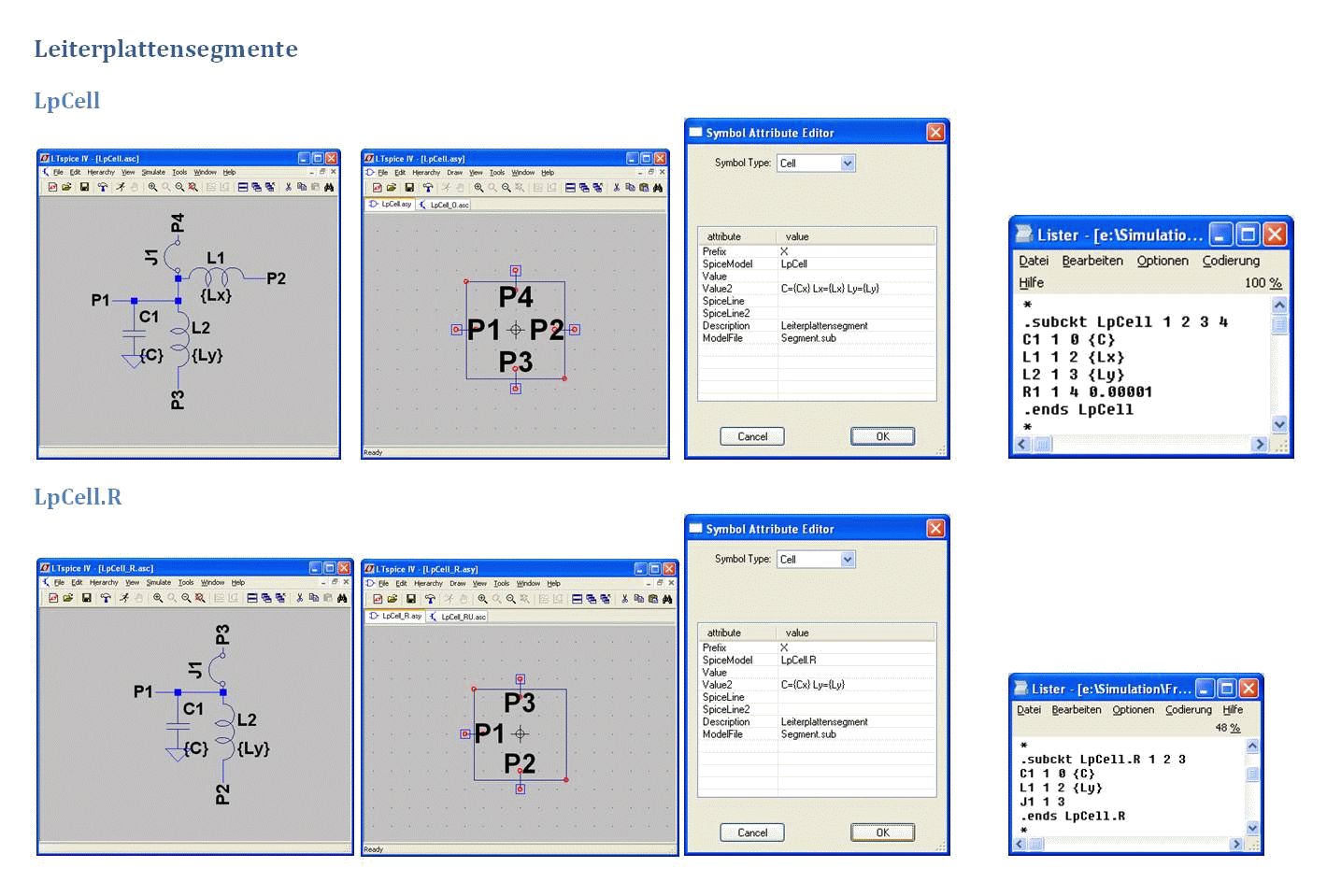
Task: Click the '48 %' indicator in Lister
Action: click(1227, 728)
